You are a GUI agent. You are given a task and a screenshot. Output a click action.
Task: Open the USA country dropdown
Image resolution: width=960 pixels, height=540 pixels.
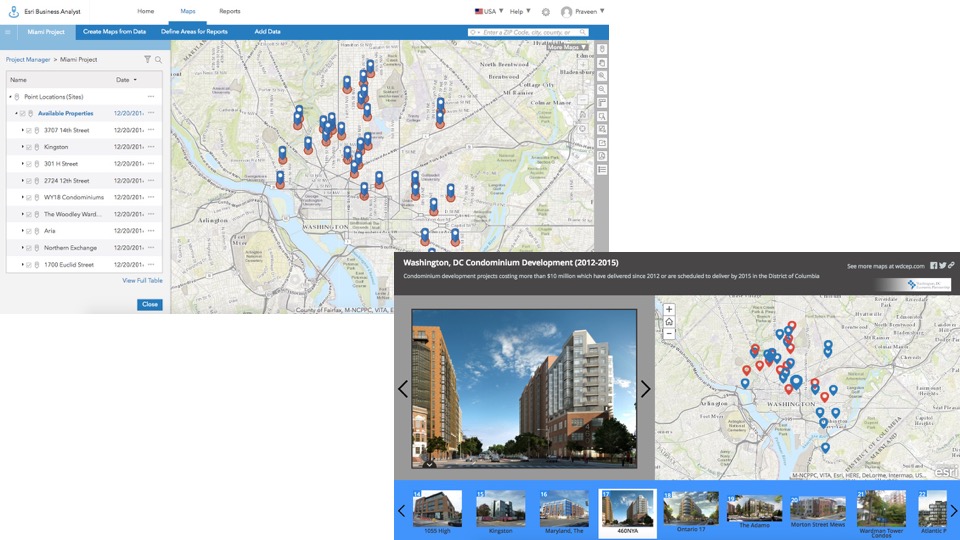coord(489,11)
